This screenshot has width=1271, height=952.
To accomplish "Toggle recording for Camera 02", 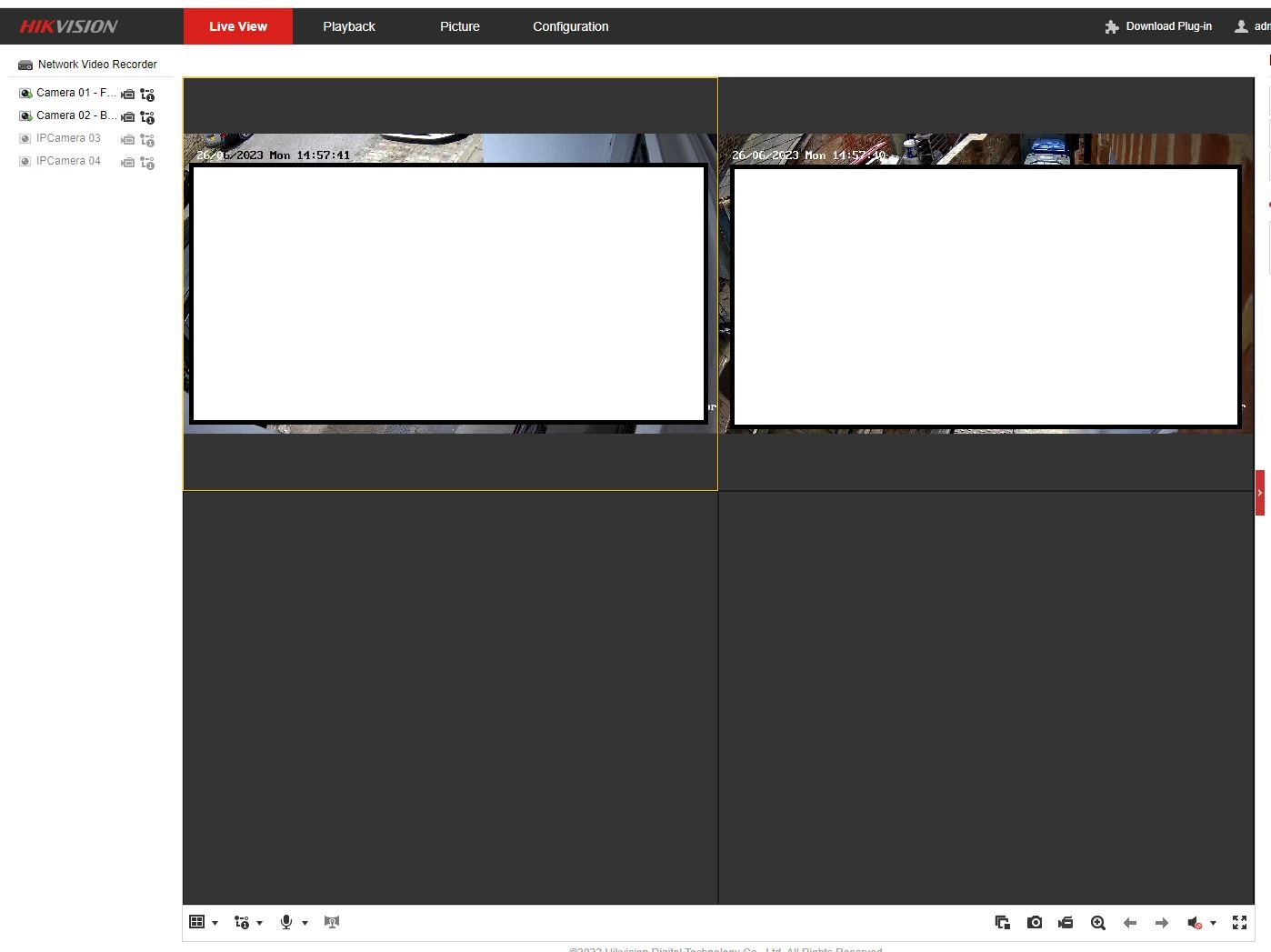I will 127,116.
